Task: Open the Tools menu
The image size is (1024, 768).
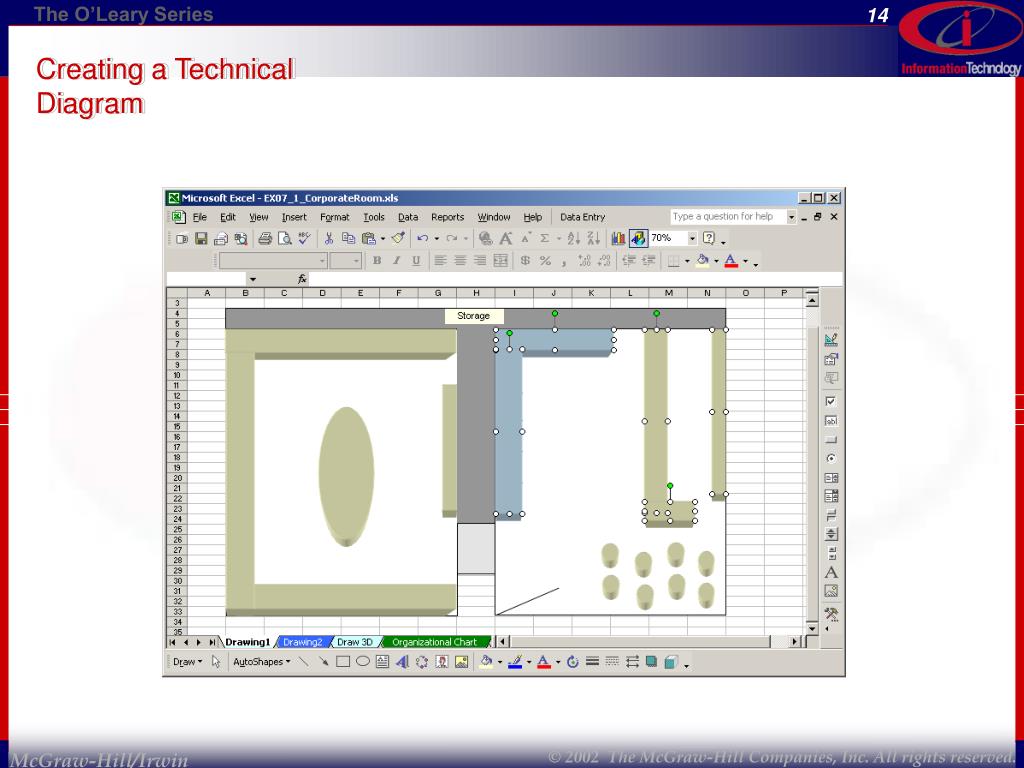Action: point(374,217)
